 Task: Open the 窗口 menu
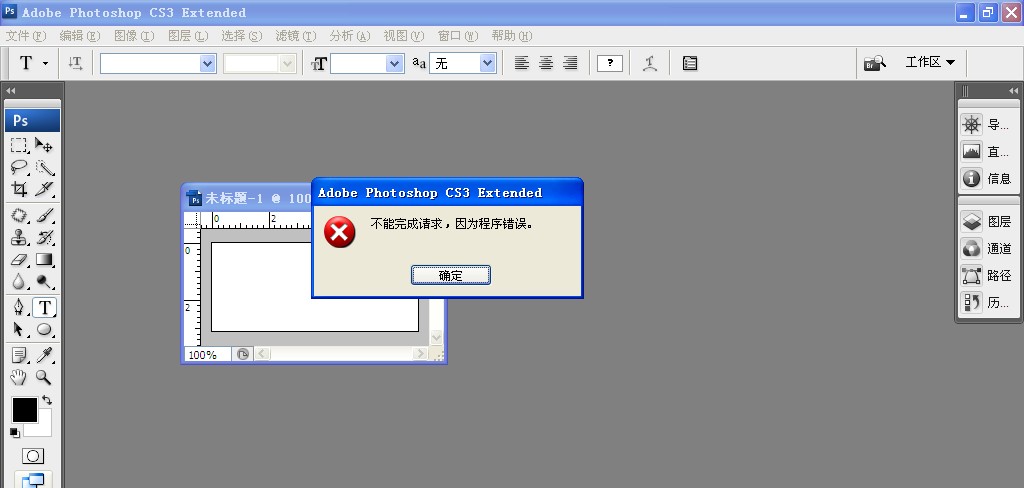pos(458,36)
